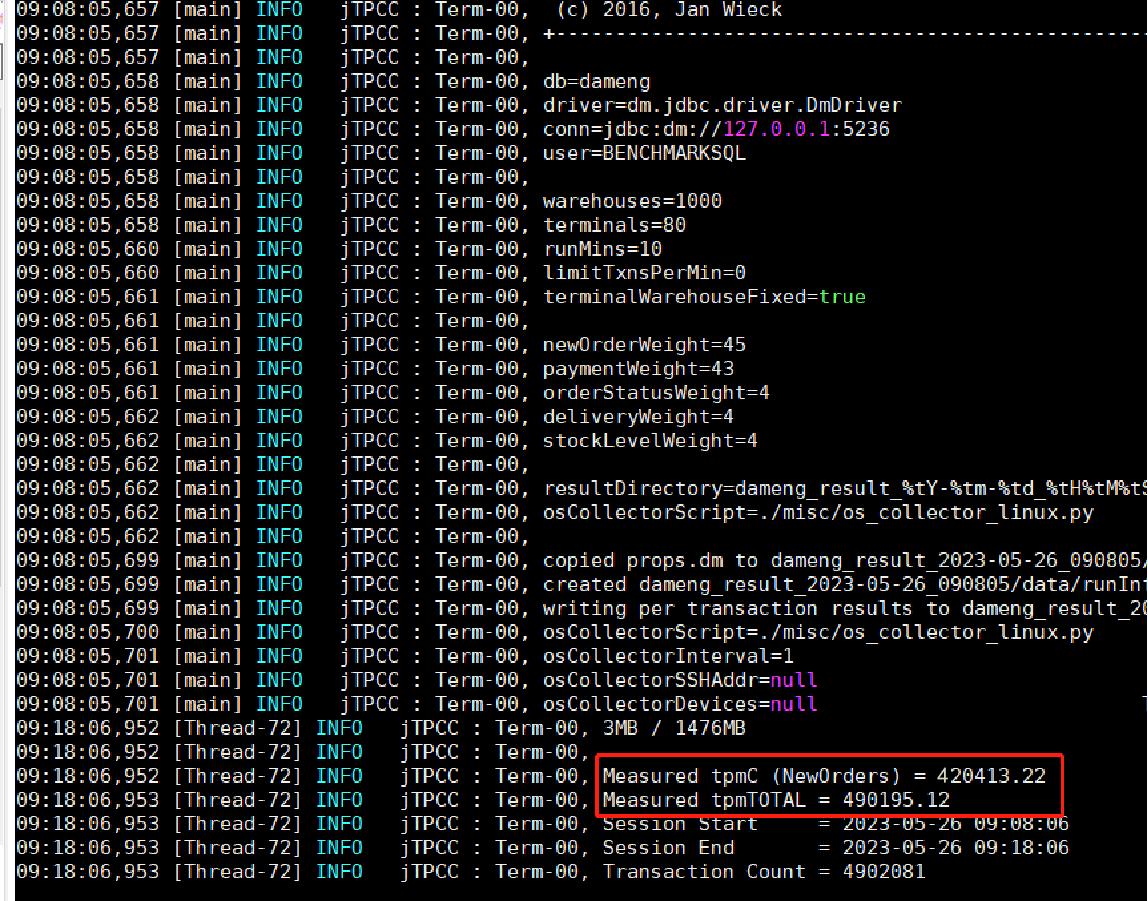Click the Transaction Count = 4902081 text

764,872
